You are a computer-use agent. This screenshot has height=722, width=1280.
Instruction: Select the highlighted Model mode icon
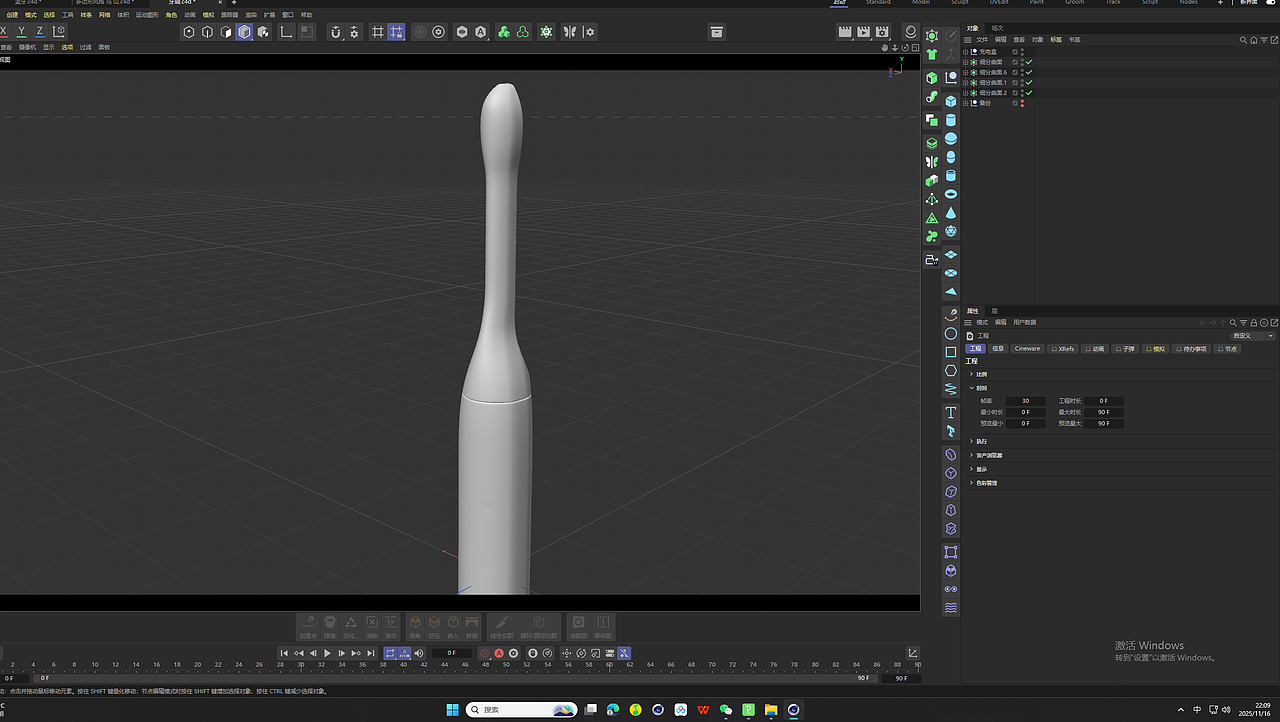pyautogui.click(x=244, y=32)
